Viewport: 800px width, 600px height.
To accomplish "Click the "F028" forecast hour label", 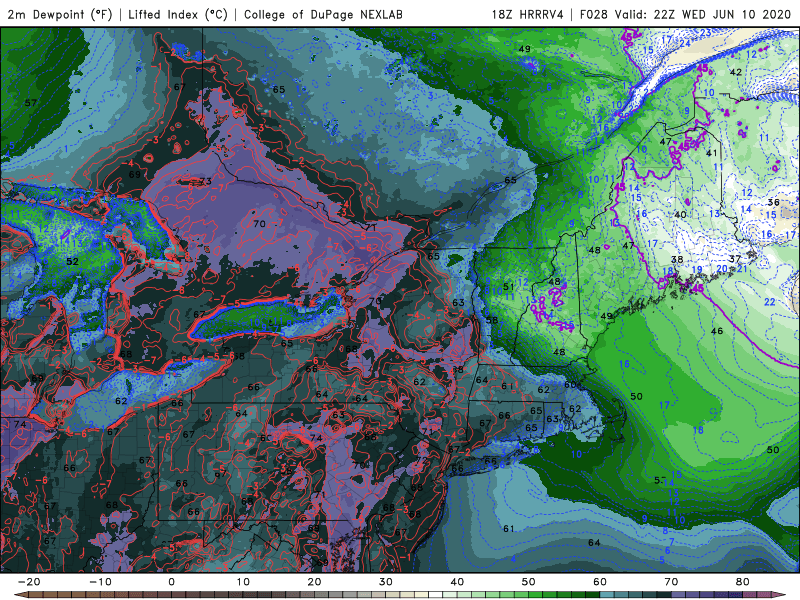I will pyautogui.click(x=594, y=14).
